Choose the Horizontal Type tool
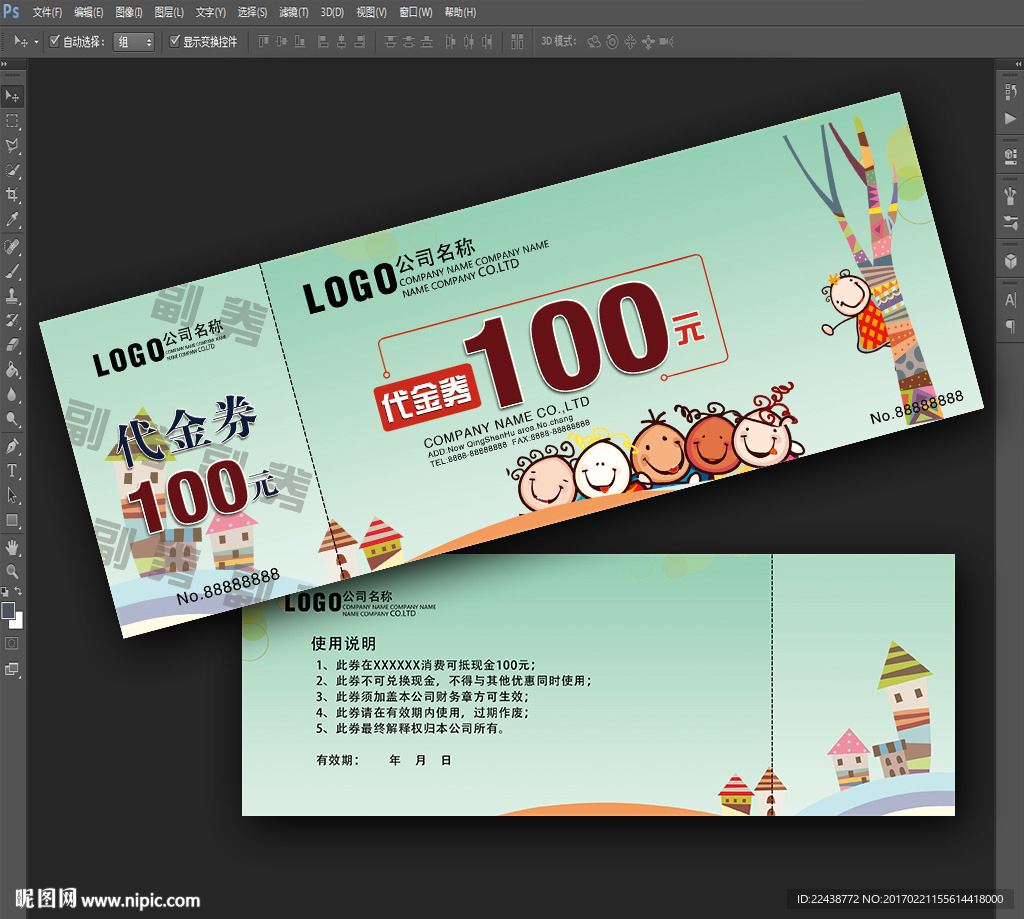The height and width of the screenshot is (919, 1024). [13, 470]
